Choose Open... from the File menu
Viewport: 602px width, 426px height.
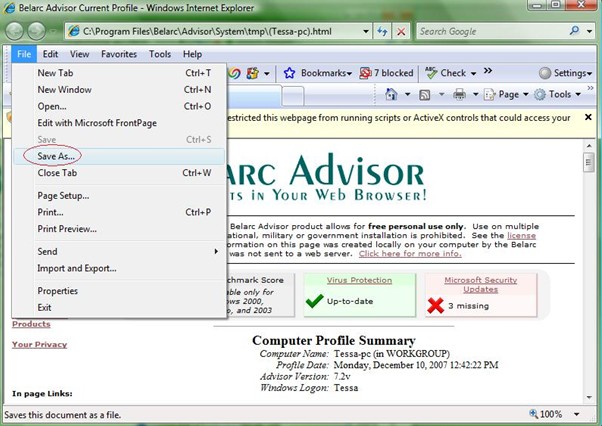pyautogui.click(x=119, y=106)
